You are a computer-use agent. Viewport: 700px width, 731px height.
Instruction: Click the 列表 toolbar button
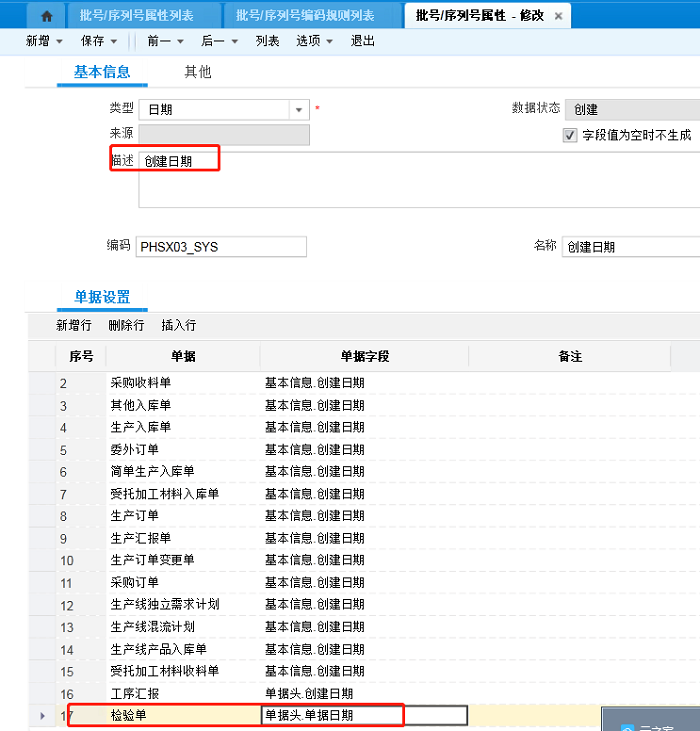tap(267, 41)
